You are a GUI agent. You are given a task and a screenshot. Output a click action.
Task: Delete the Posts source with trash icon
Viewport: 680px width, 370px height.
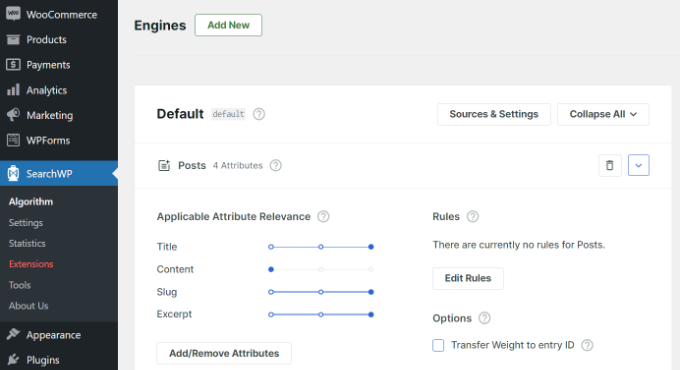pos(610,165)
